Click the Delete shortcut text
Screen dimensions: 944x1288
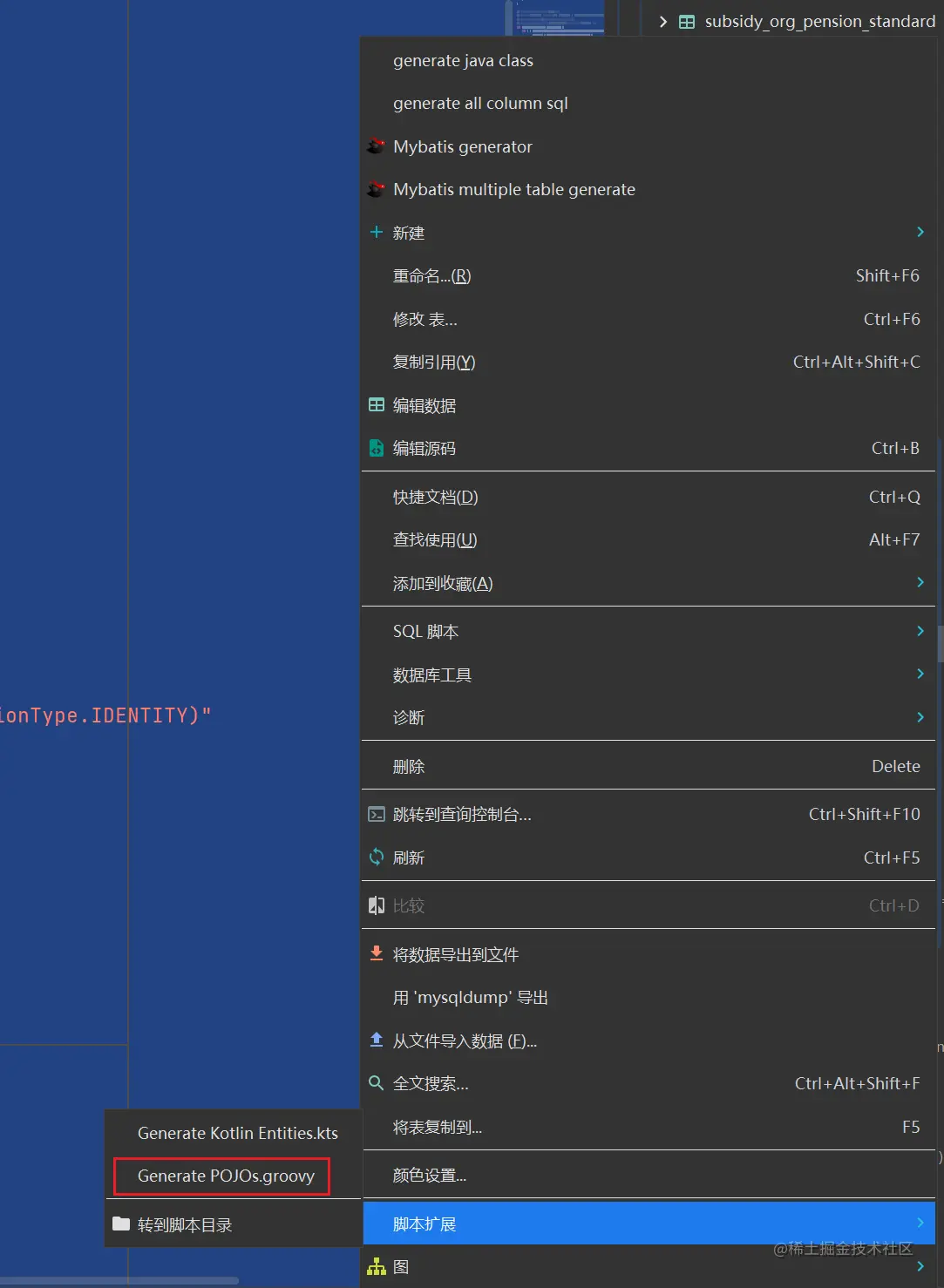click(x=896, y=766)
